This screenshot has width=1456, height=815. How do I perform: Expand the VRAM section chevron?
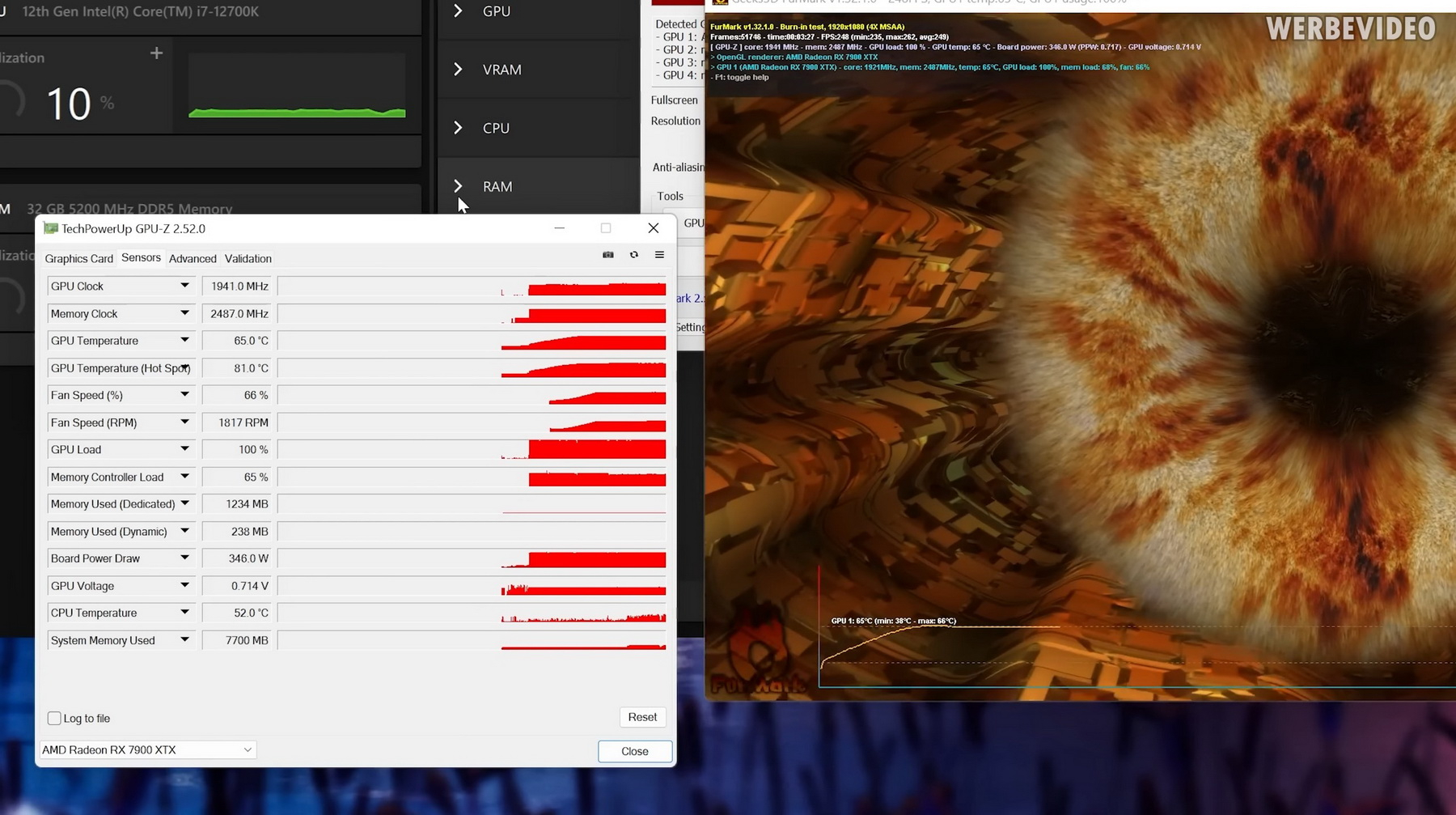point(458,70)
